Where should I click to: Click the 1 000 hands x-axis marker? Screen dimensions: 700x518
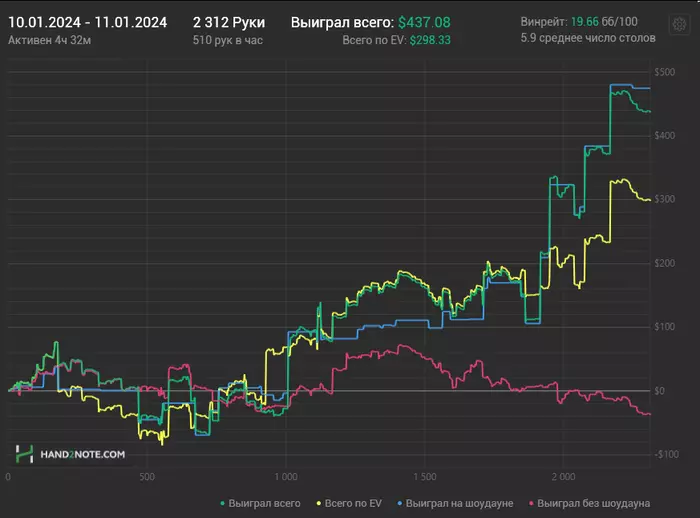[x=286, y=477]
